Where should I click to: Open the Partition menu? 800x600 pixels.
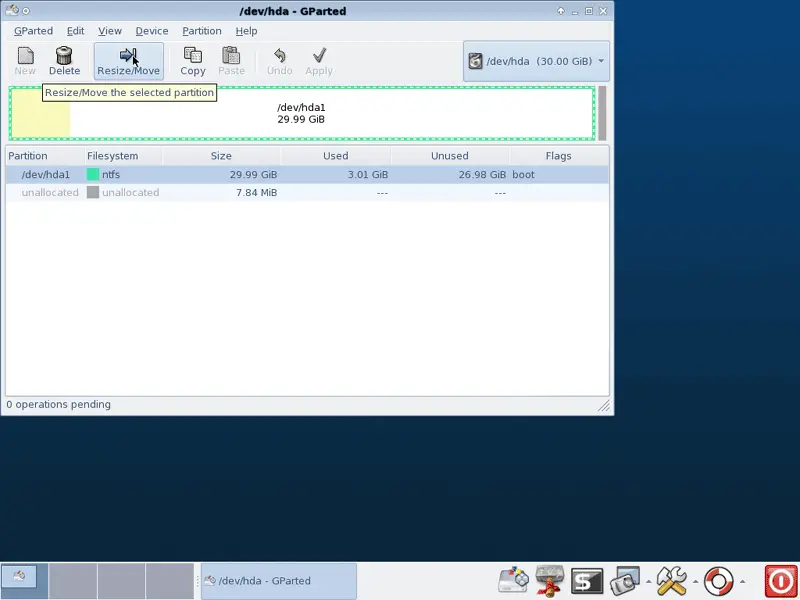202,31
